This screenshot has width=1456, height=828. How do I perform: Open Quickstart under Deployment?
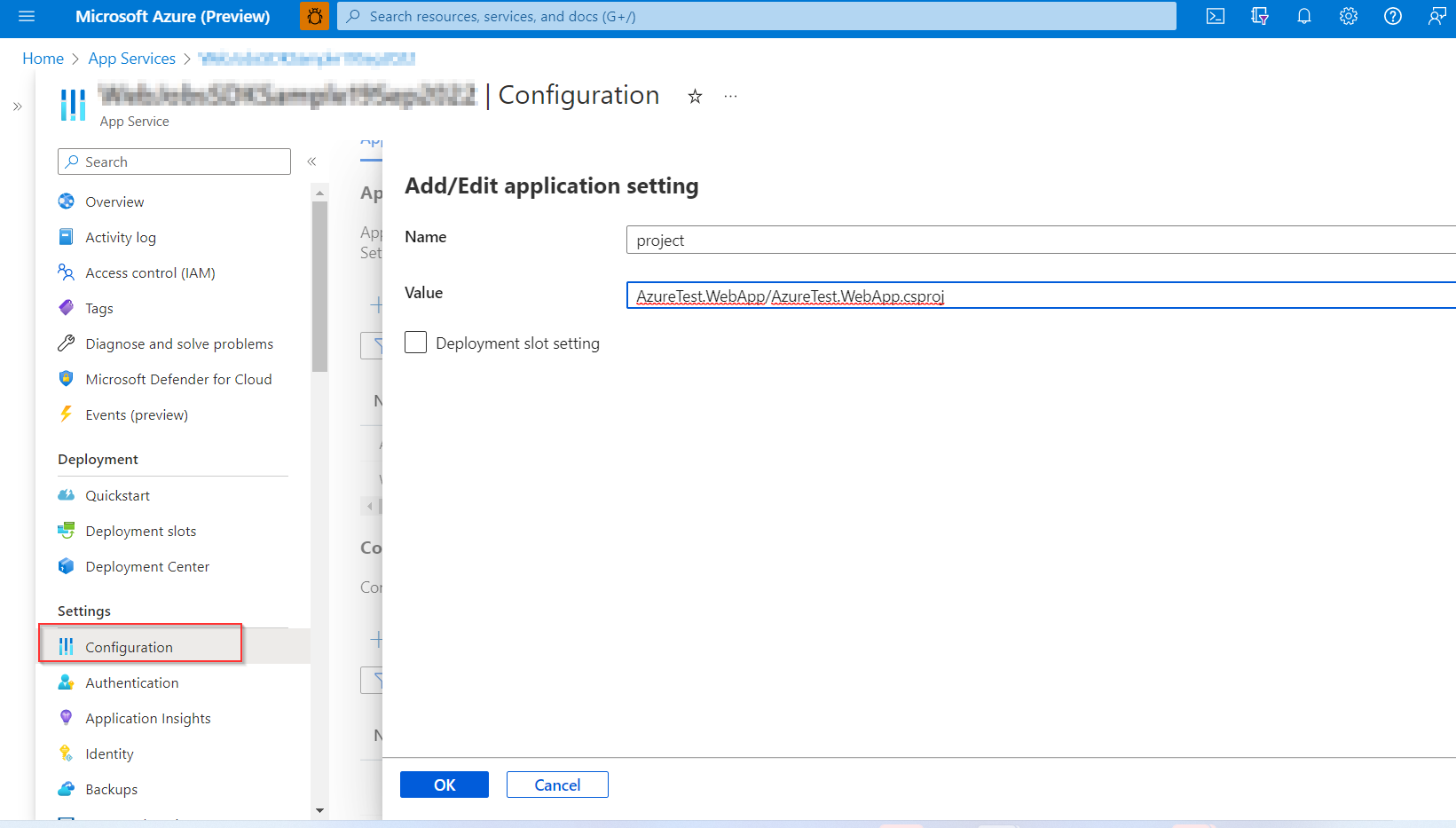(117, 495)
